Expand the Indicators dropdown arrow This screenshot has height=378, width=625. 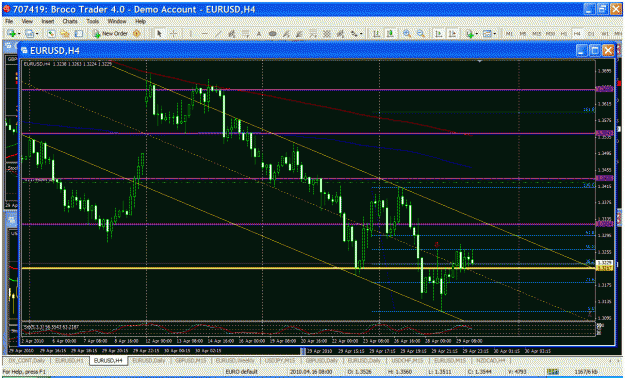(477, 34)
